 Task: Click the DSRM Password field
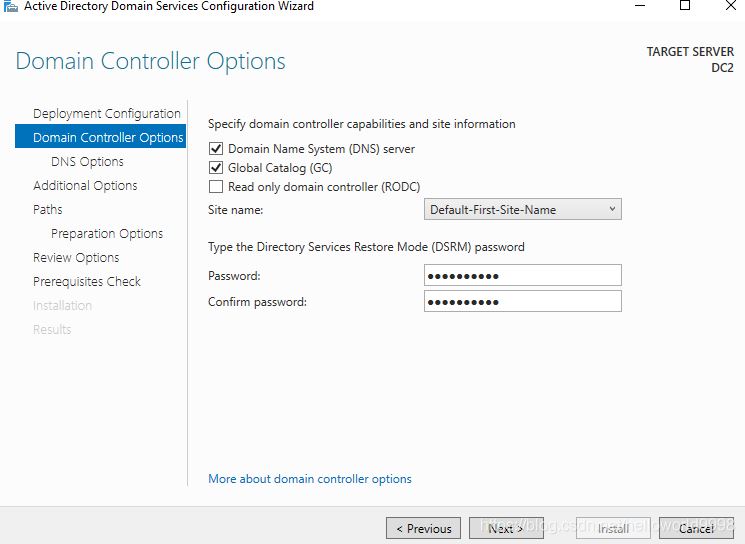[523, 276]
